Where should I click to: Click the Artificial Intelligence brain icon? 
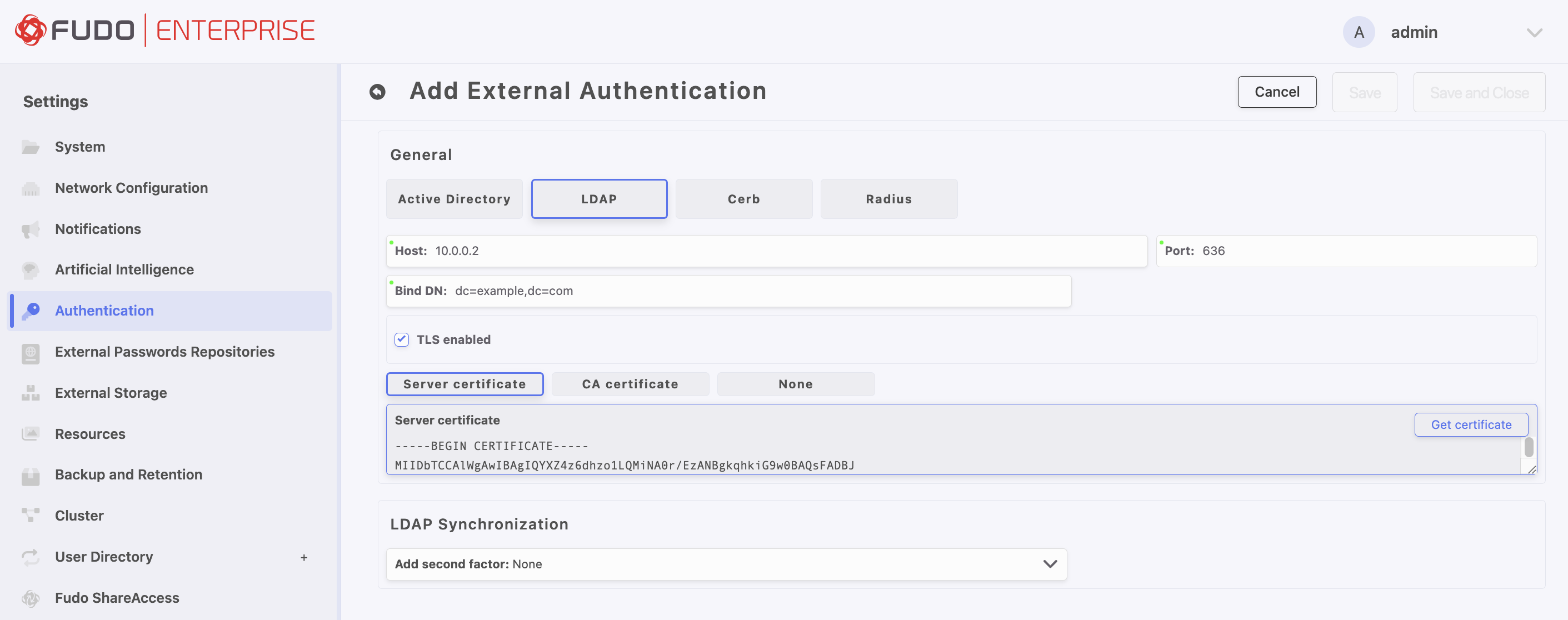(31, 270)
